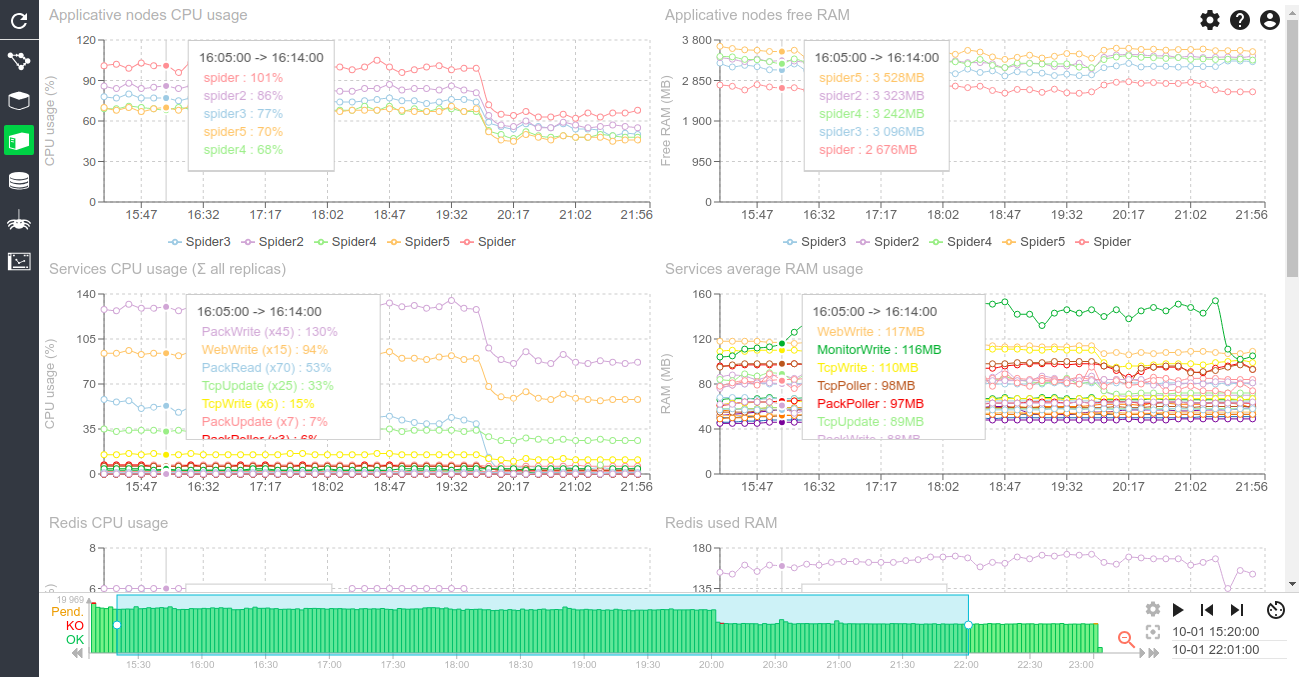The image size is (1299, 677).
Task: Click the monitoring chart icon at sidebar bottom
Action: [19, 262]
